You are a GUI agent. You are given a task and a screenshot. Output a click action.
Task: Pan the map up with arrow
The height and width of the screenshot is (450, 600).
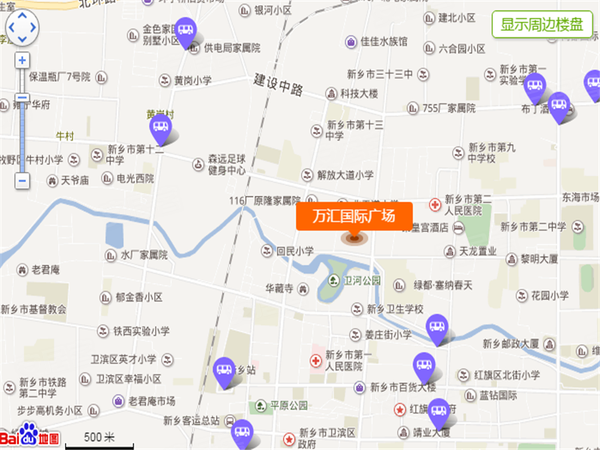point(22,15)
